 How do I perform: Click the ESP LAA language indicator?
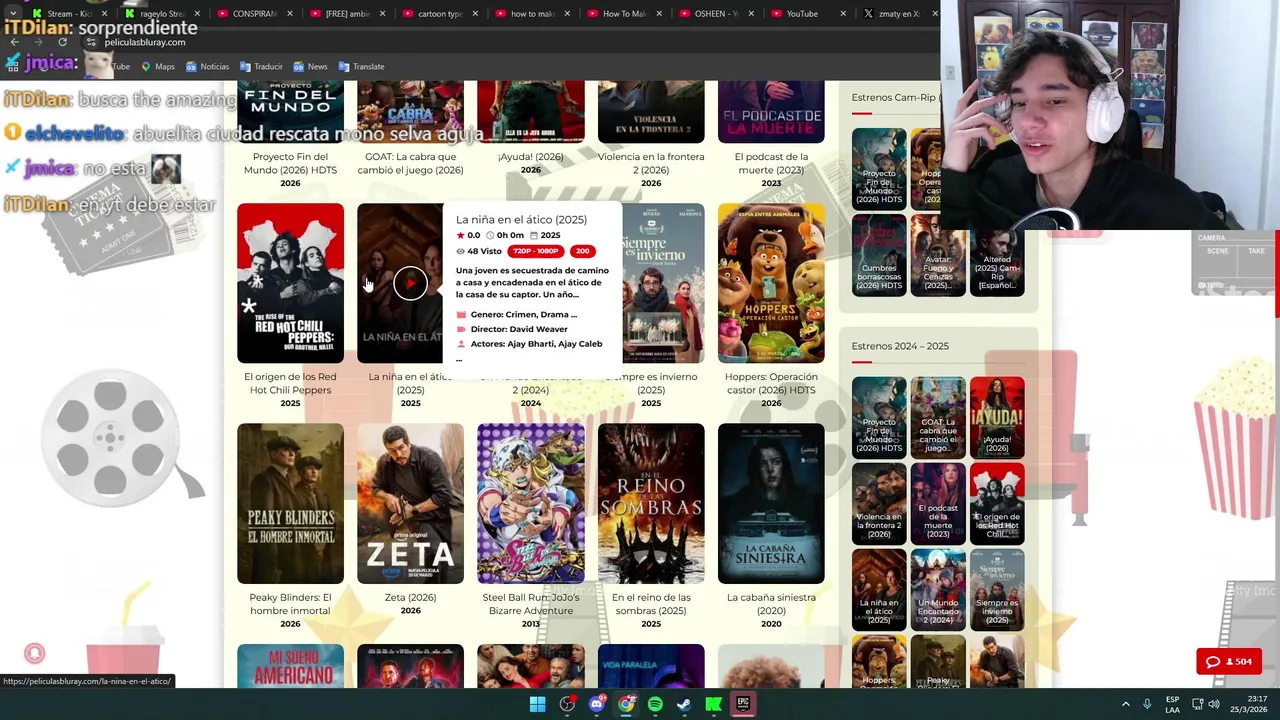pos(1172,704)
